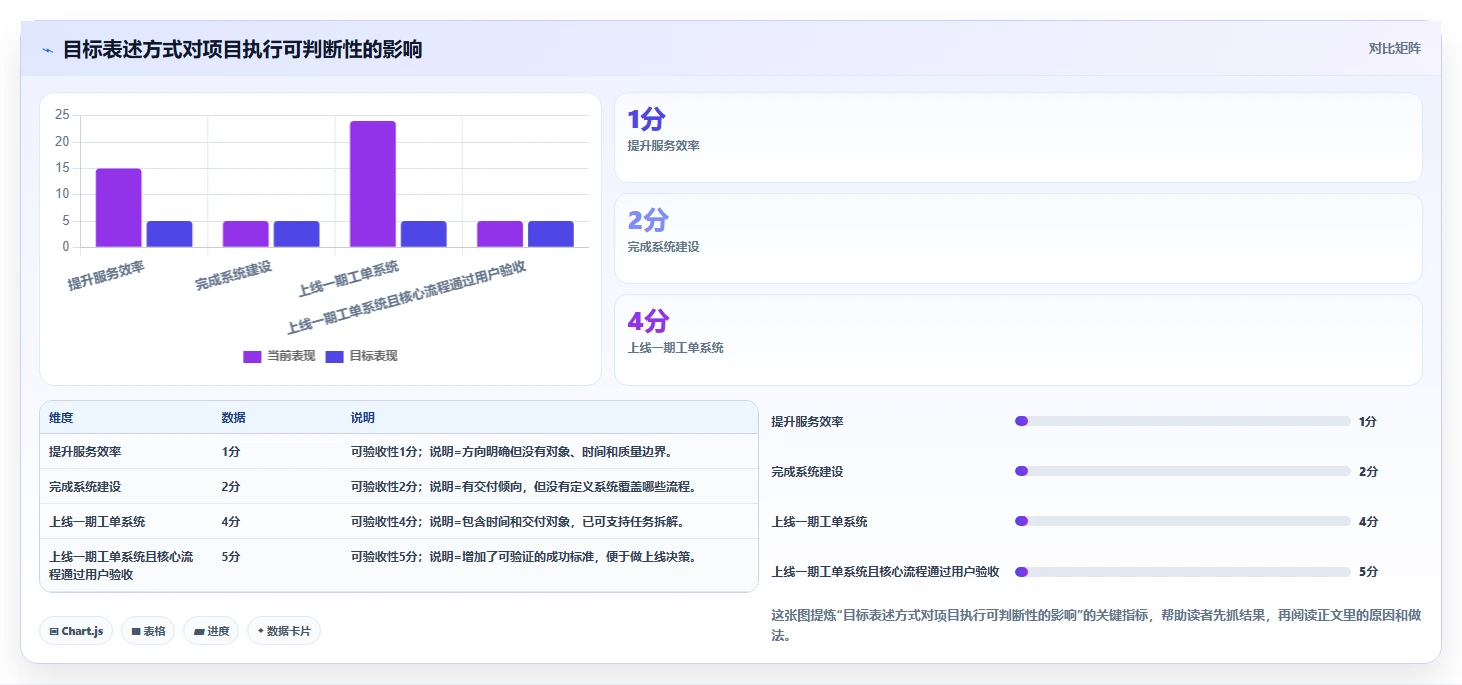1462x685 pixels.
Task: Click the progress bar for 完成系统建设
Action: [1183, 471]
